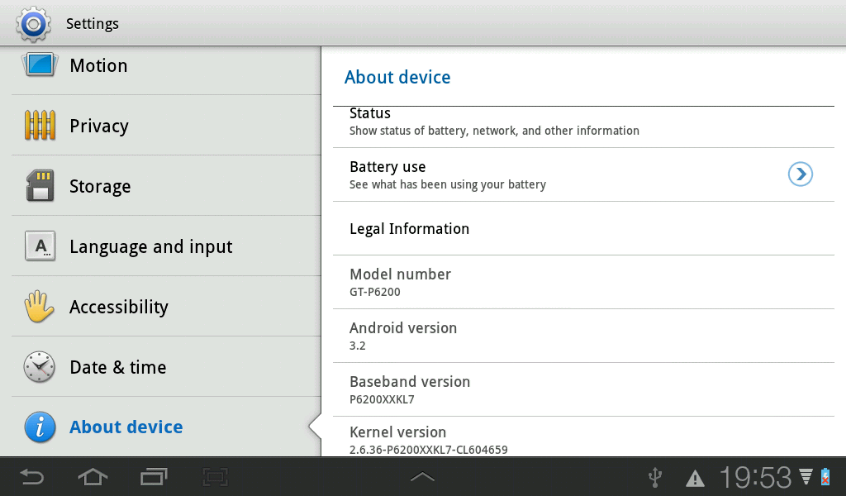Screen dimensions: 846x496
Task: Tap the Storage SD card icon
Action: (x=40, y=186)
